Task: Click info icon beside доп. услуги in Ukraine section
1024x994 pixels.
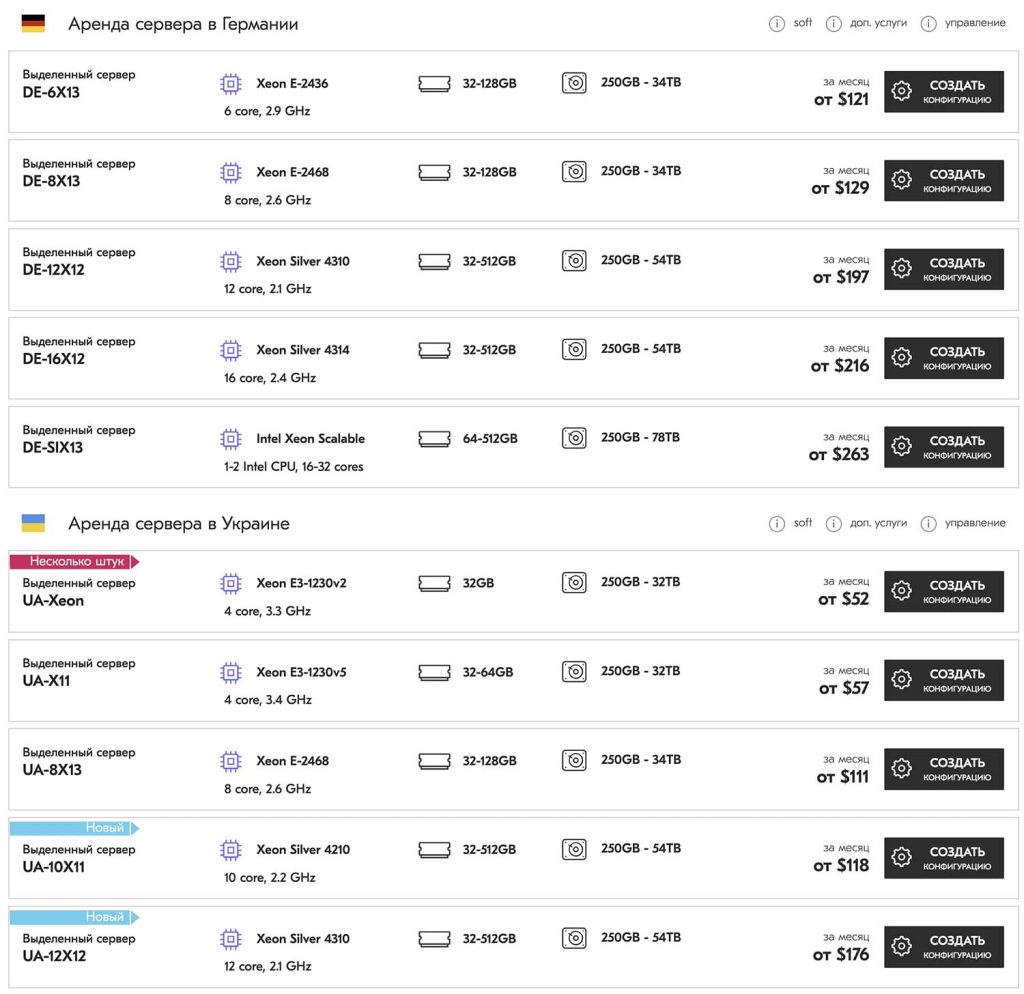Action: click(x=833, y=524)
